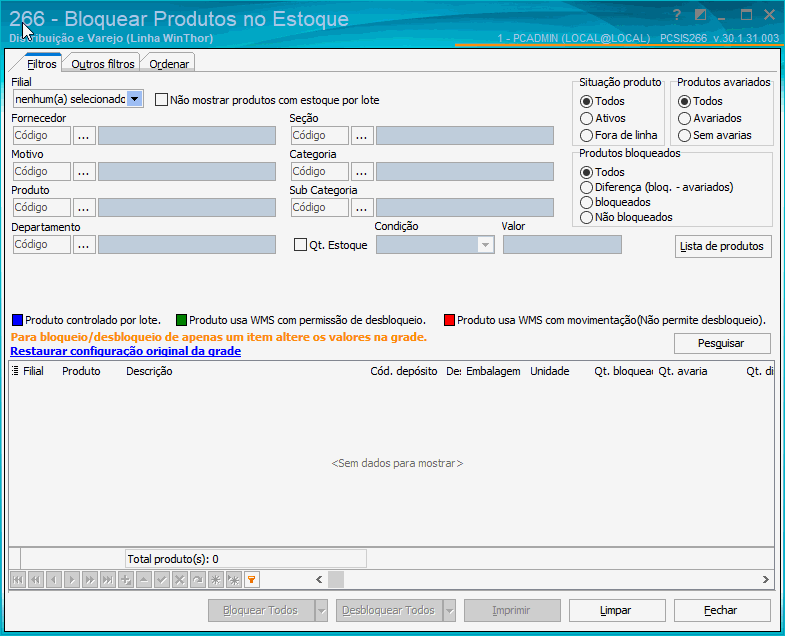Switch to the Outros filtros tab
Image resolution: width=785 pixels, height=636 pixels.
(103, 64)
